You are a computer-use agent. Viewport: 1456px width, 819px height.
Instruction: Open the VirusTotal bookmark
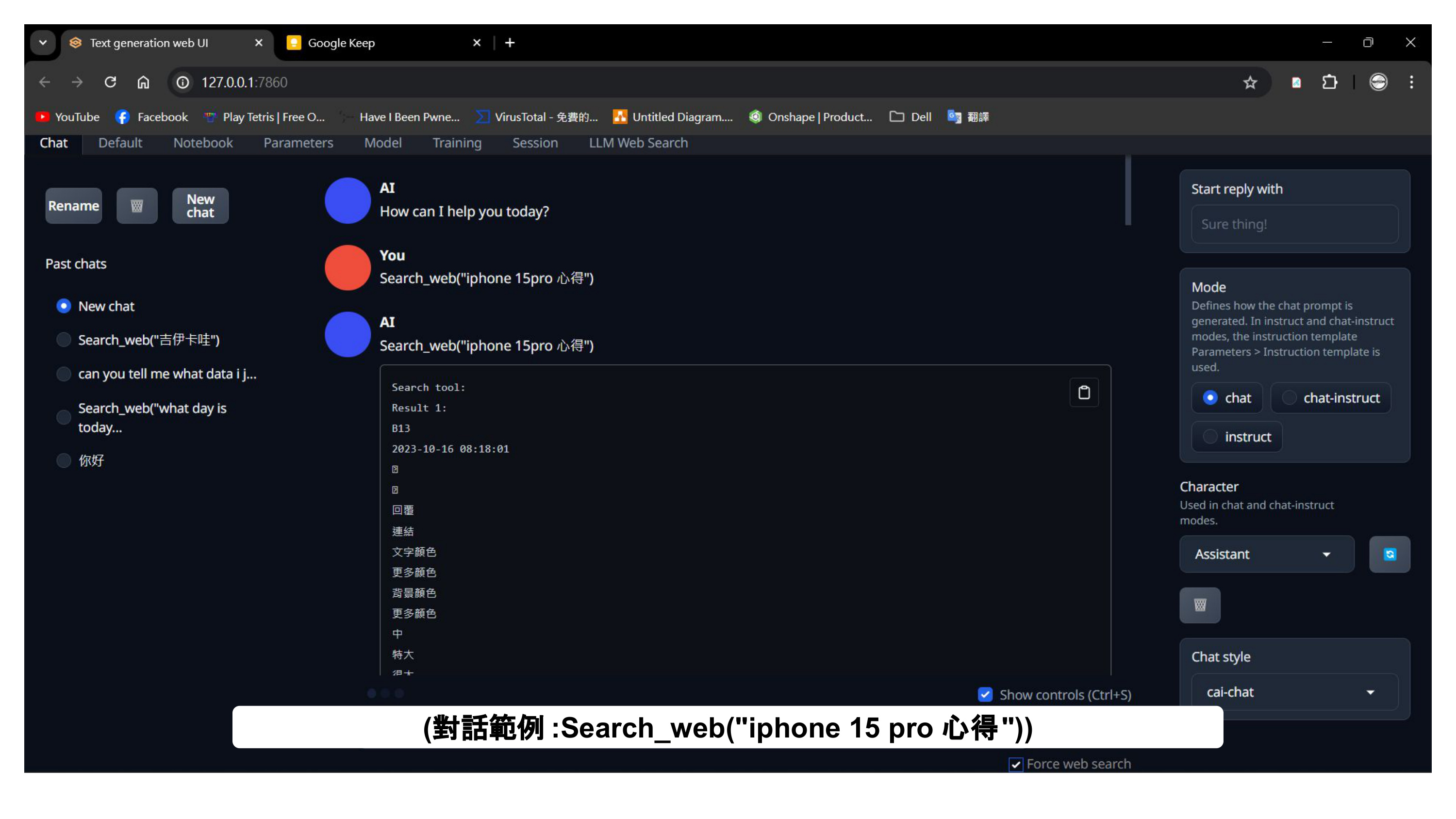click(x=536, y=117)
